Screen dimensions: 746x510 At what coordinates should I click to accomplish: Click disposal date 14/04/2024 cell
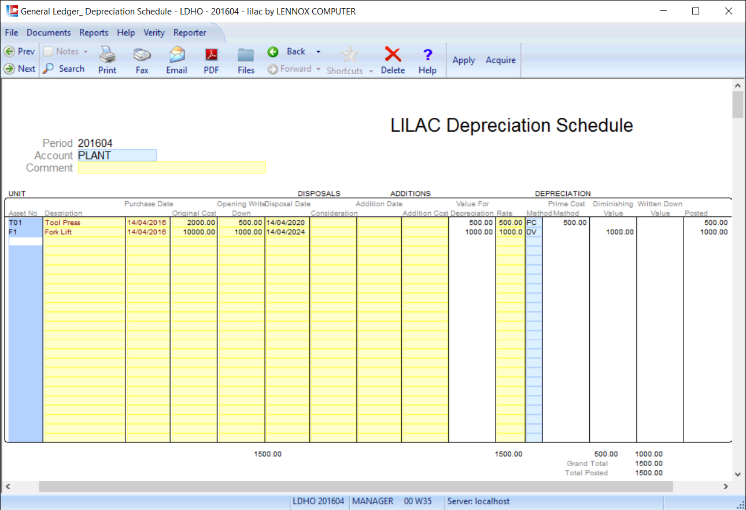(287, 232)
